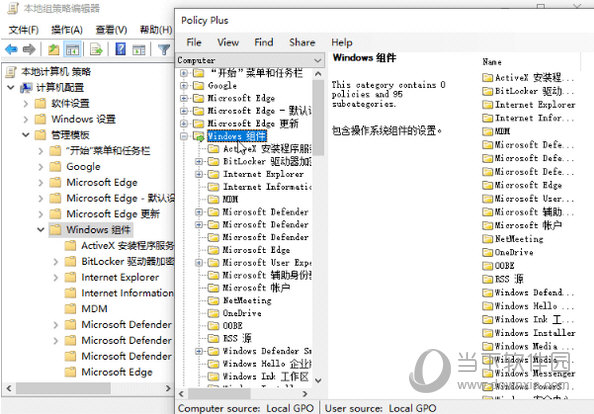Collapse 管理模板 in Group Policy Editor tree
Image resolution: width=594 pixels, height=414 pixels.
[x=26, y=134]
